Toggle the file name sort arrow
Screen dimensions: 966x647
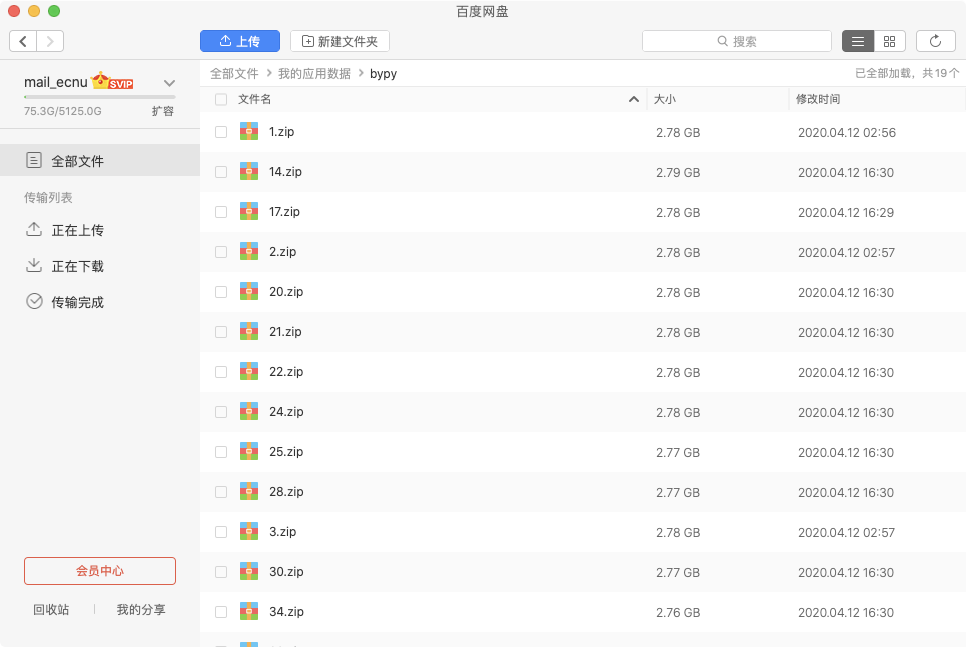pyautogui.click(x=633, y=99)
